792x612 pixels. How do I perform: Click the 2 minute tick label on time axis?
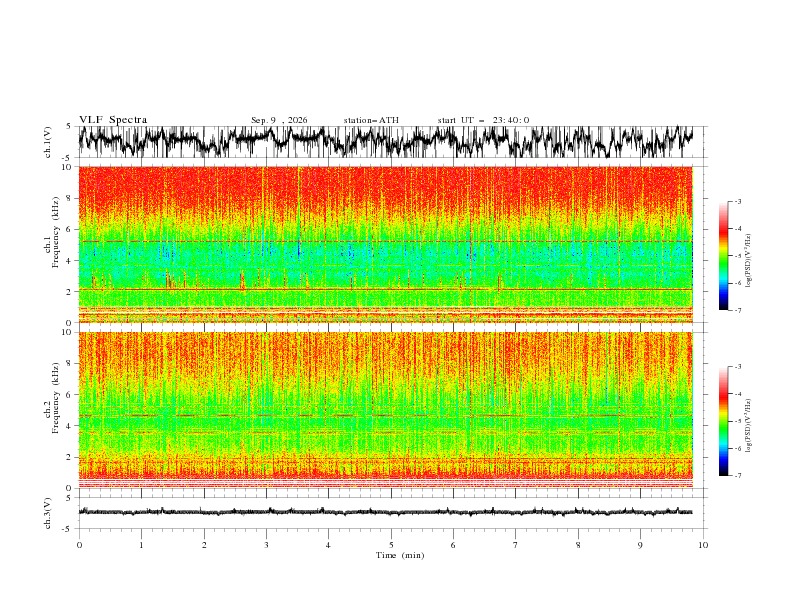204,545
